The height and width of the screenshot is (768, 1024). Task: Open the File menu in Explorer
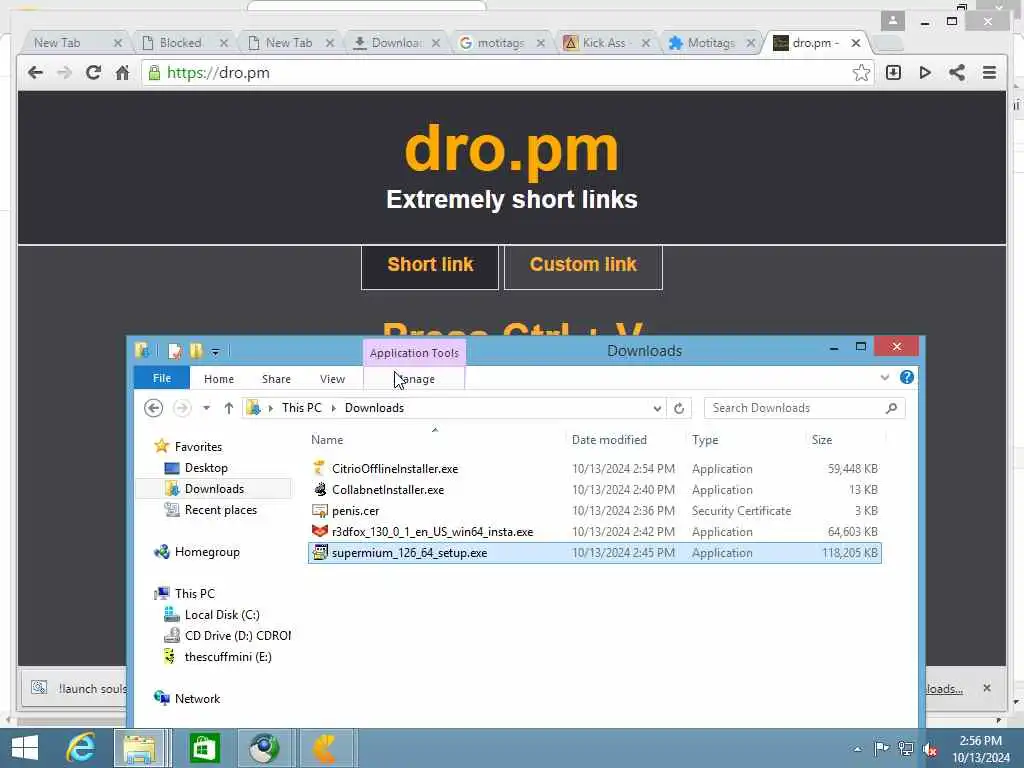(x=161, y=378)
